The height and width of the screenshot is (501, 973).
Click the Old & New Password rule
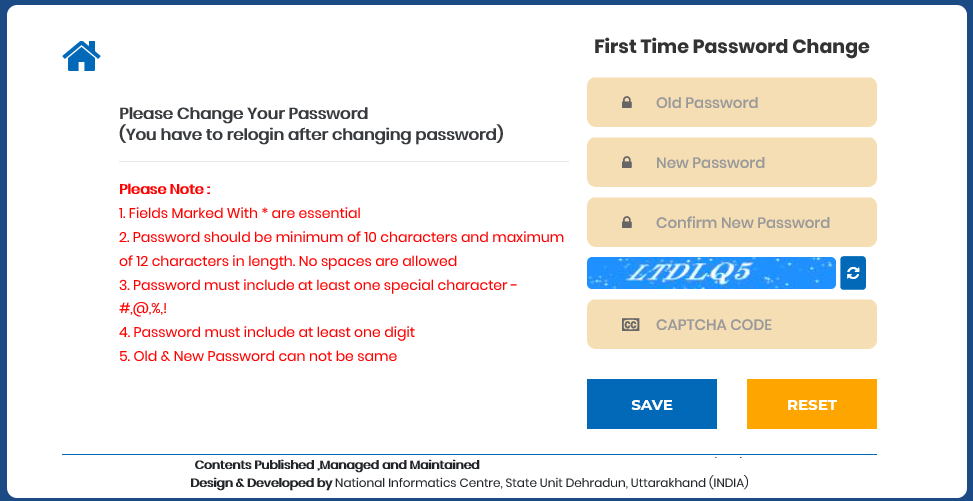(x=258, y=356)
